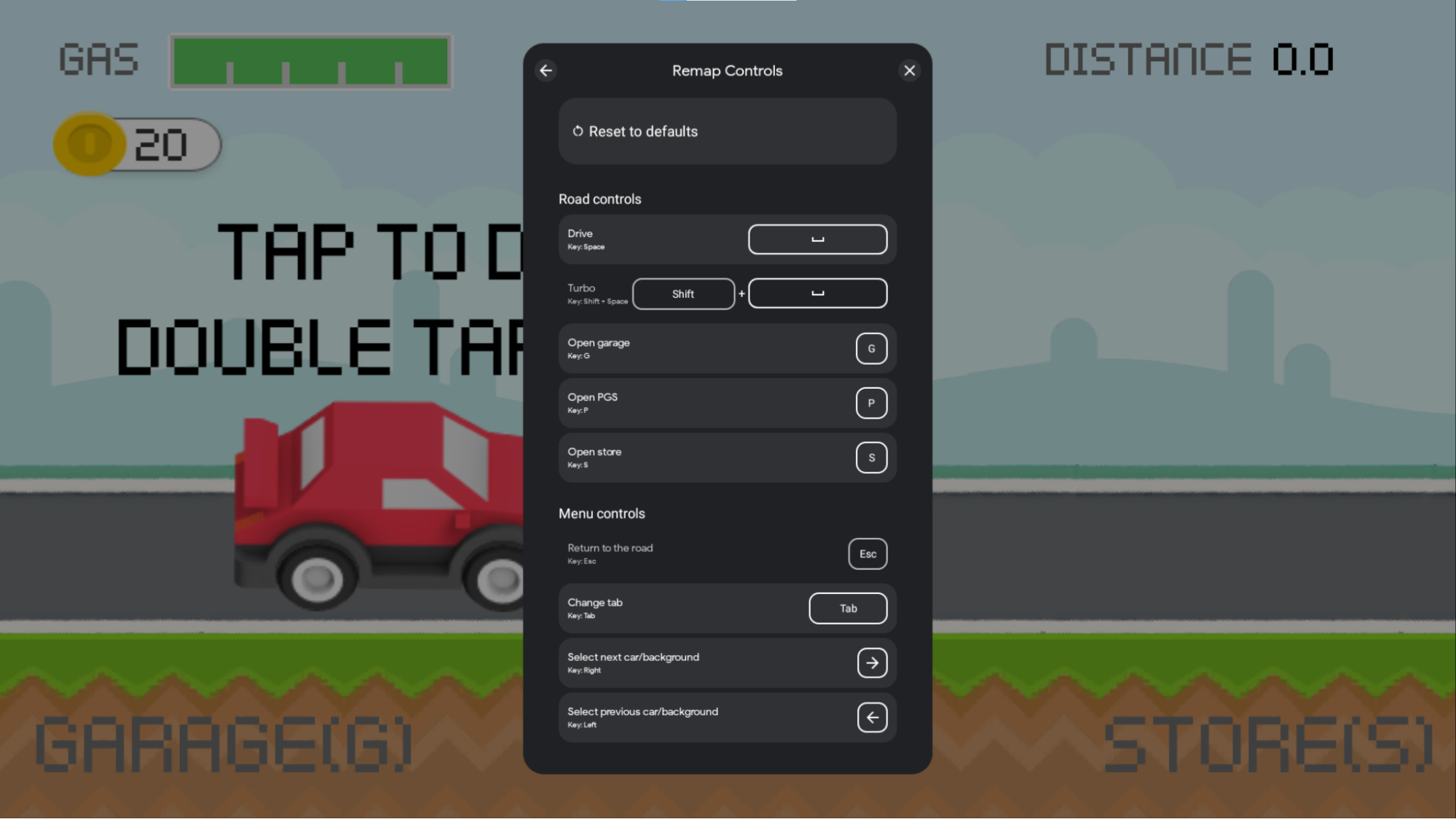
Task: Click the Select Next car arrow icon
Action: pyautogui.click(x=871, y=662)
